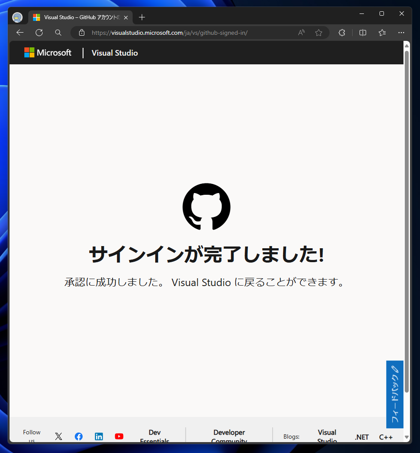This screenshot has width=420, height=453.
Task: Enable Read aloud from address bar
Action: pos(301,33)
